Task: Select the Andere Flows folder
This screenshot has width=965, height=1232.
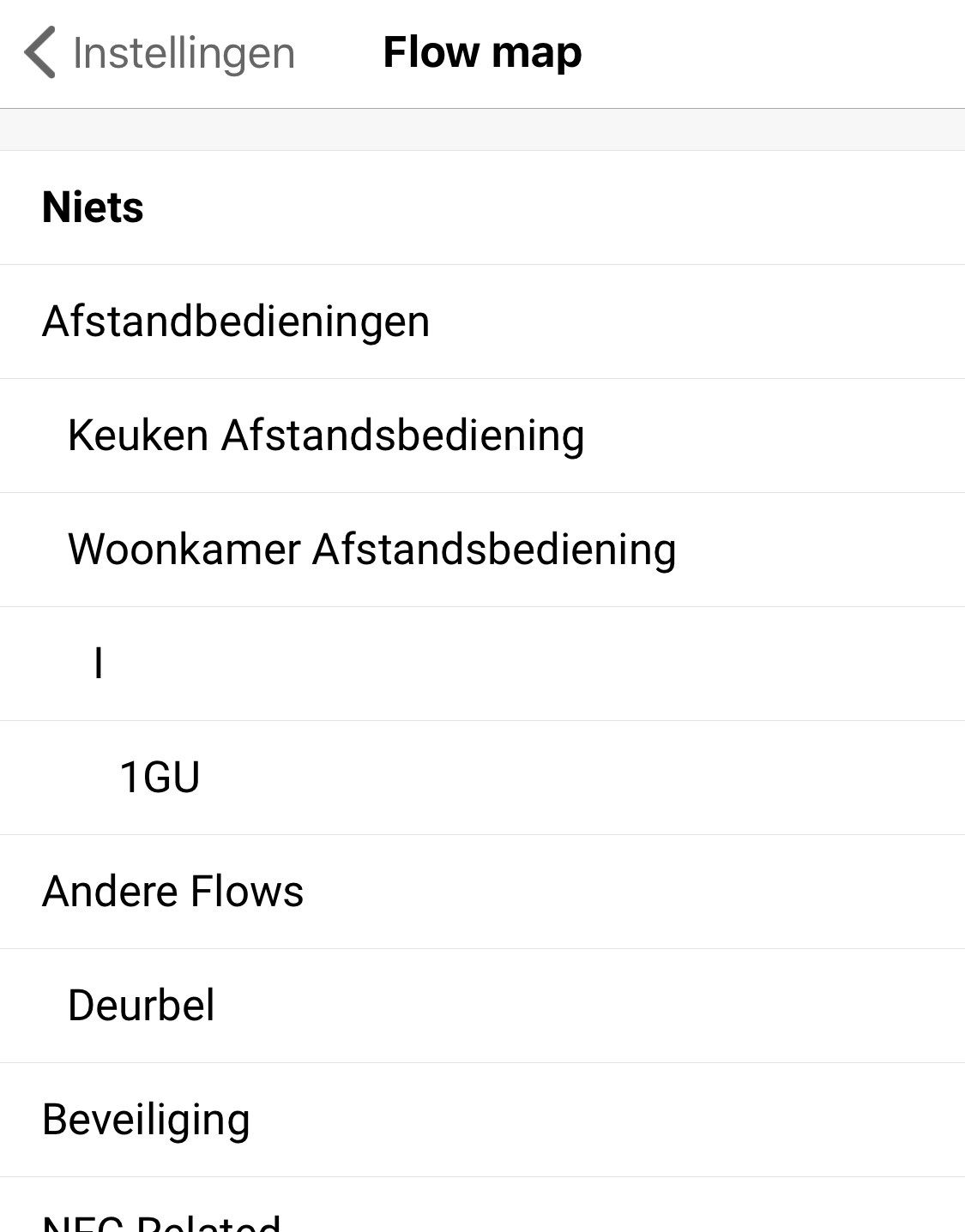Action: 172,892
